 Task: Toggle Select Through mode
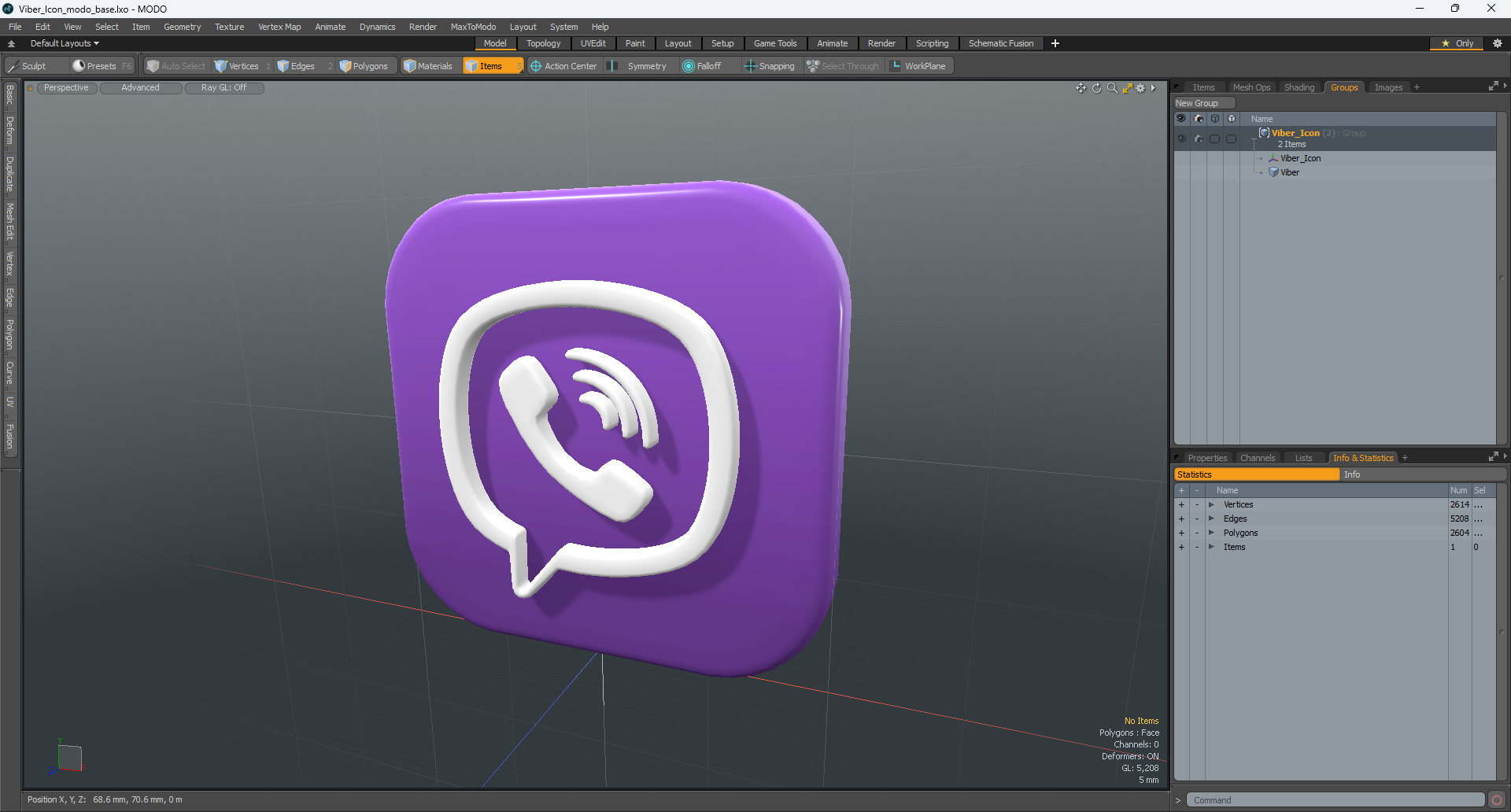point(843,66)
